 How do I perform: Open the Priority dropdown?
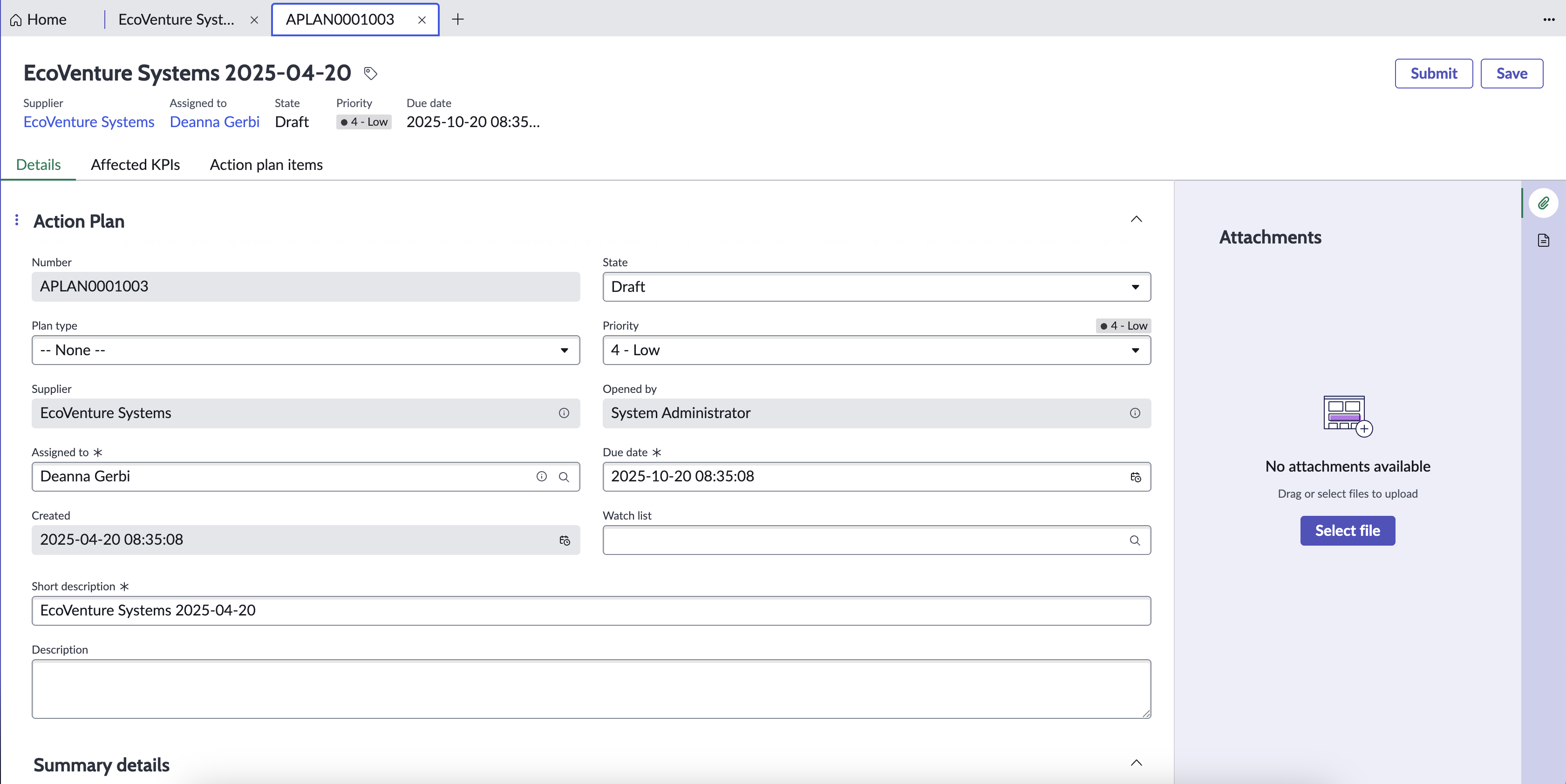coord(876,350)
